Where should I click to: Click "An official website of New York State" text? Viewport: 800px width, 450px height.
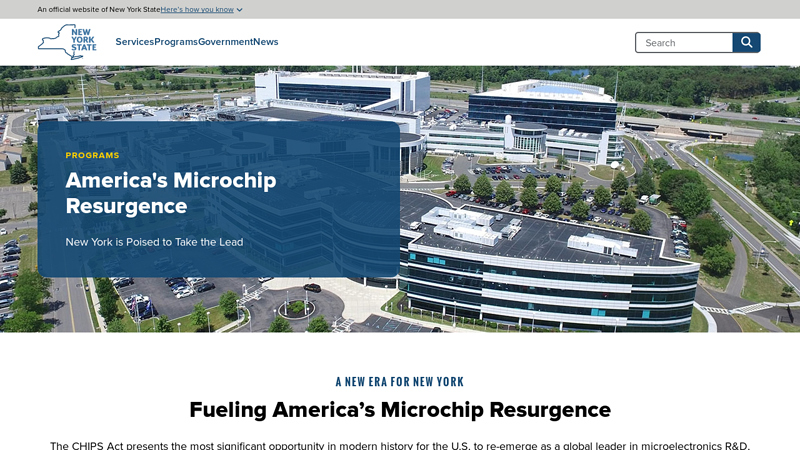(98, 9)
